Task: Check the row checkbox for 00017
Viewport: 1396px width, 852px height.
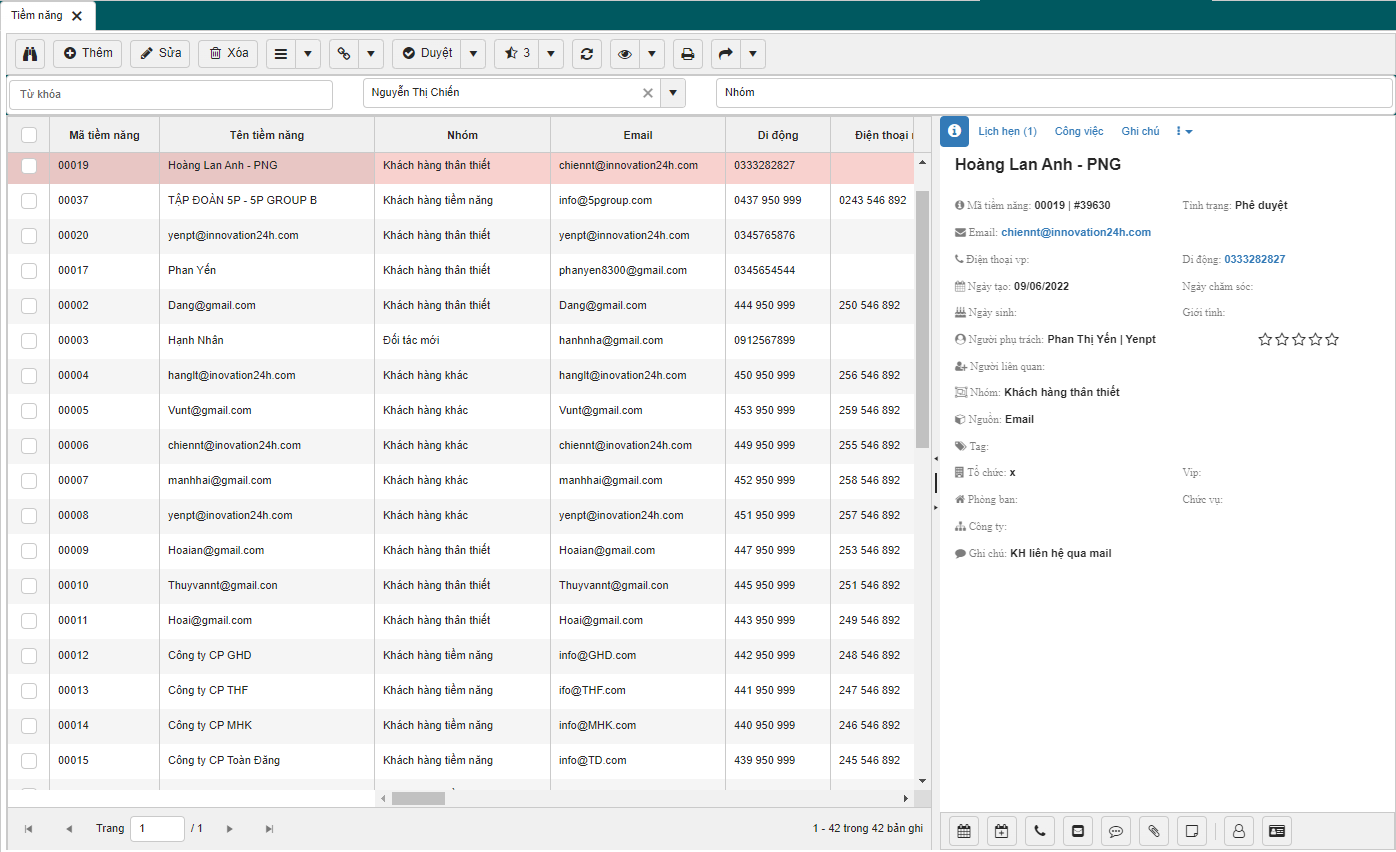Action: pyautogui.click(x=29, y=271)
